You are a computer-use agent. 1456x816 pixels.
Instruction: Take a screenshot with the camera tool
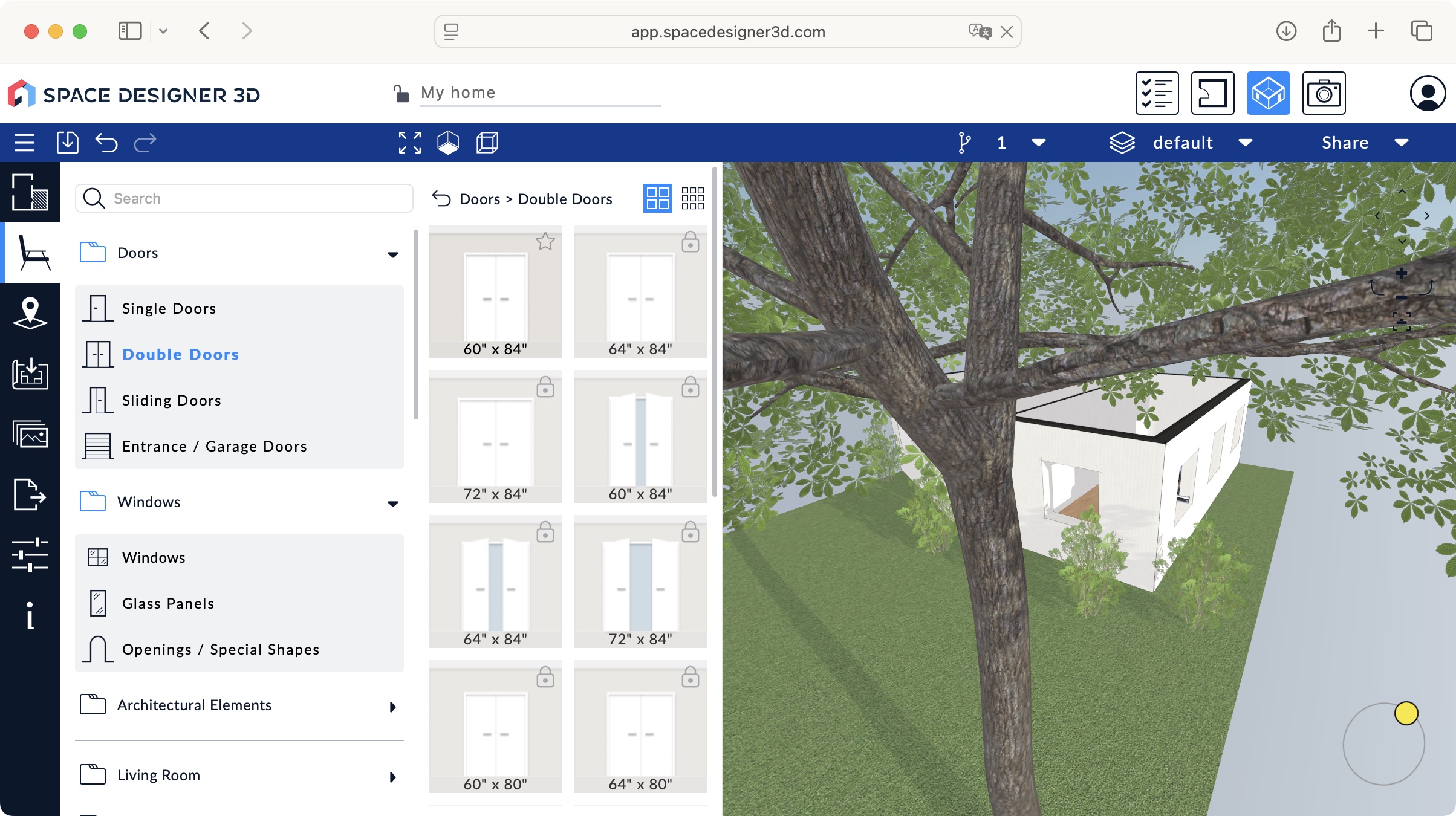(1324, 93)
